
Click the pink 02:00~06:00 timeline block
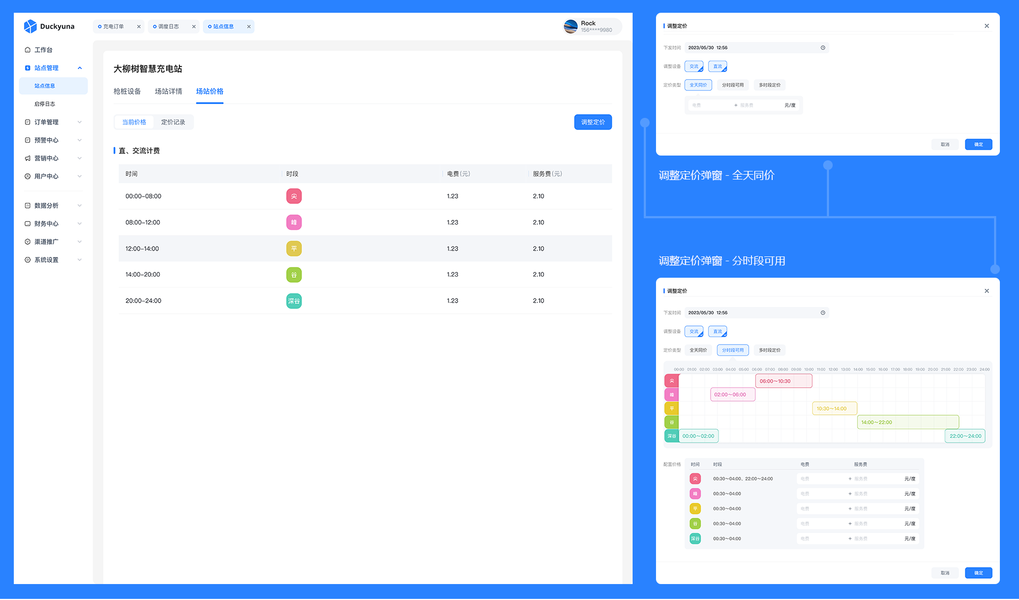[x=733, y=395]
